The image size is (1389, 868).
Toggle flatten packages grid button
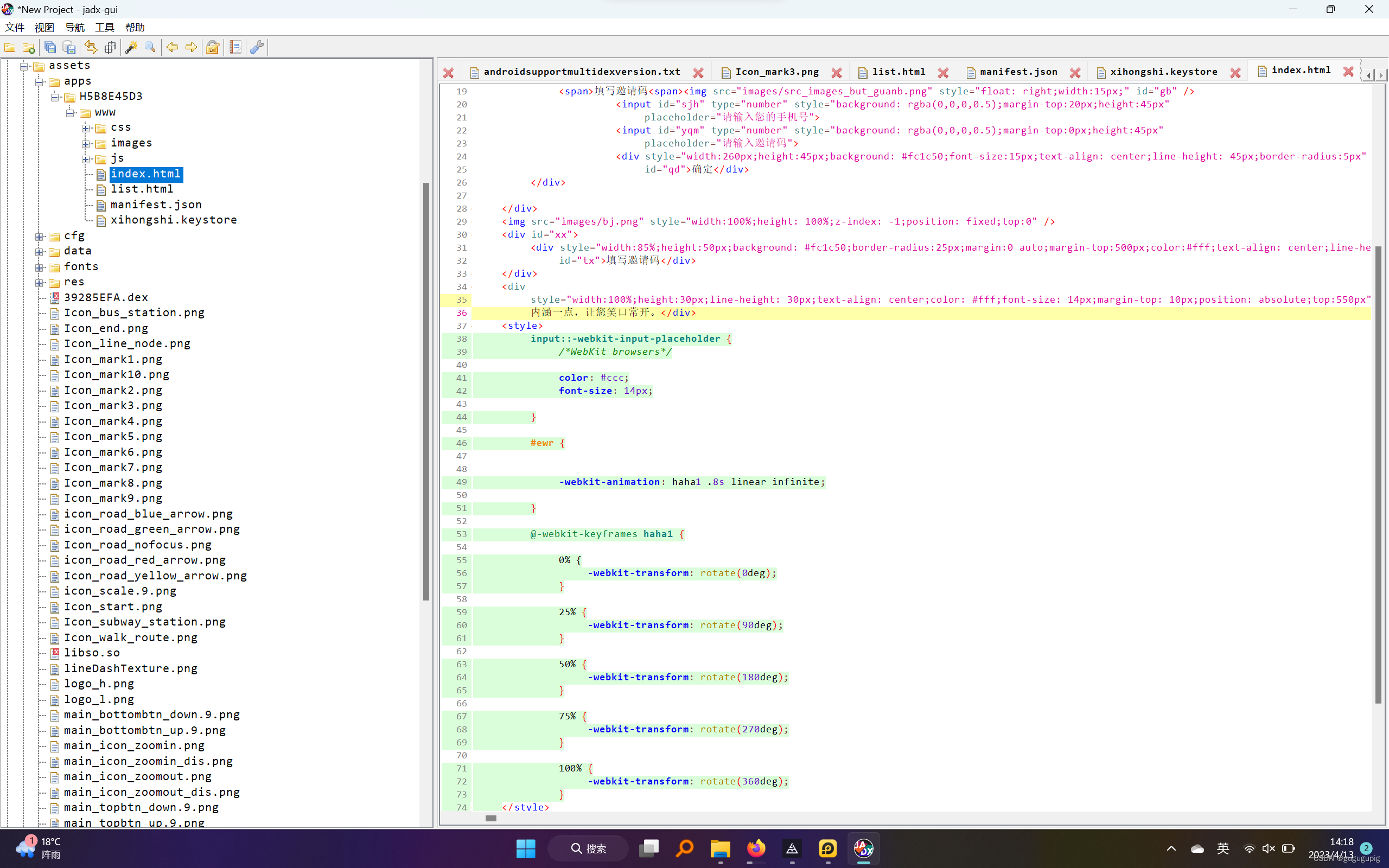pos(110,47)
